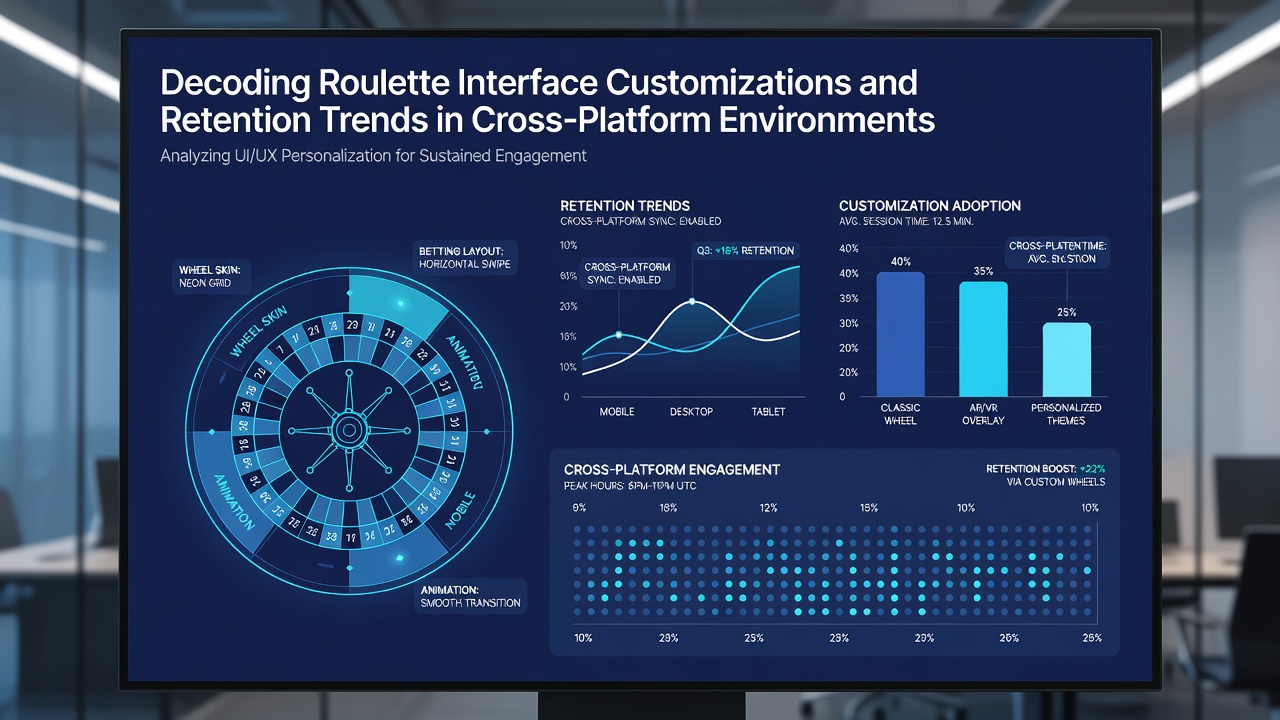This screenshot has width=1280, height=720.
Task: Click the '15%' label above engagement dot grid
Action: click(x=868, y=508)
